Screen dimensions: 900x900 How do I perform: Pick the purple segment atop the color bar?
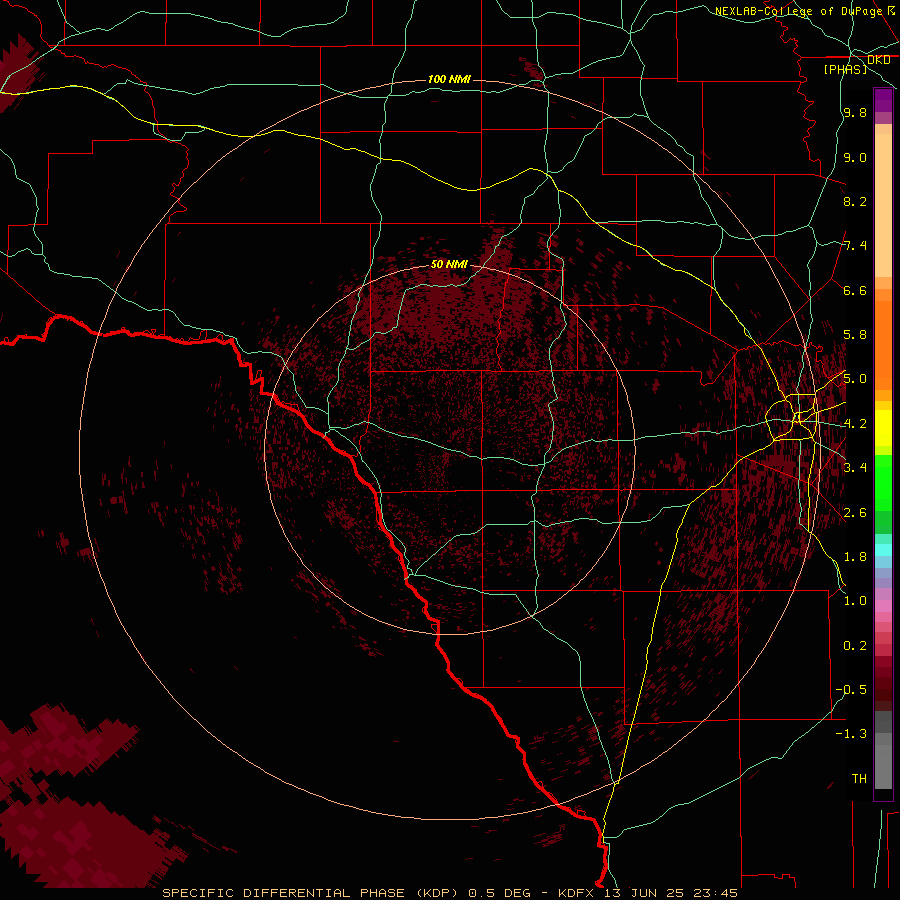[883, 101]
